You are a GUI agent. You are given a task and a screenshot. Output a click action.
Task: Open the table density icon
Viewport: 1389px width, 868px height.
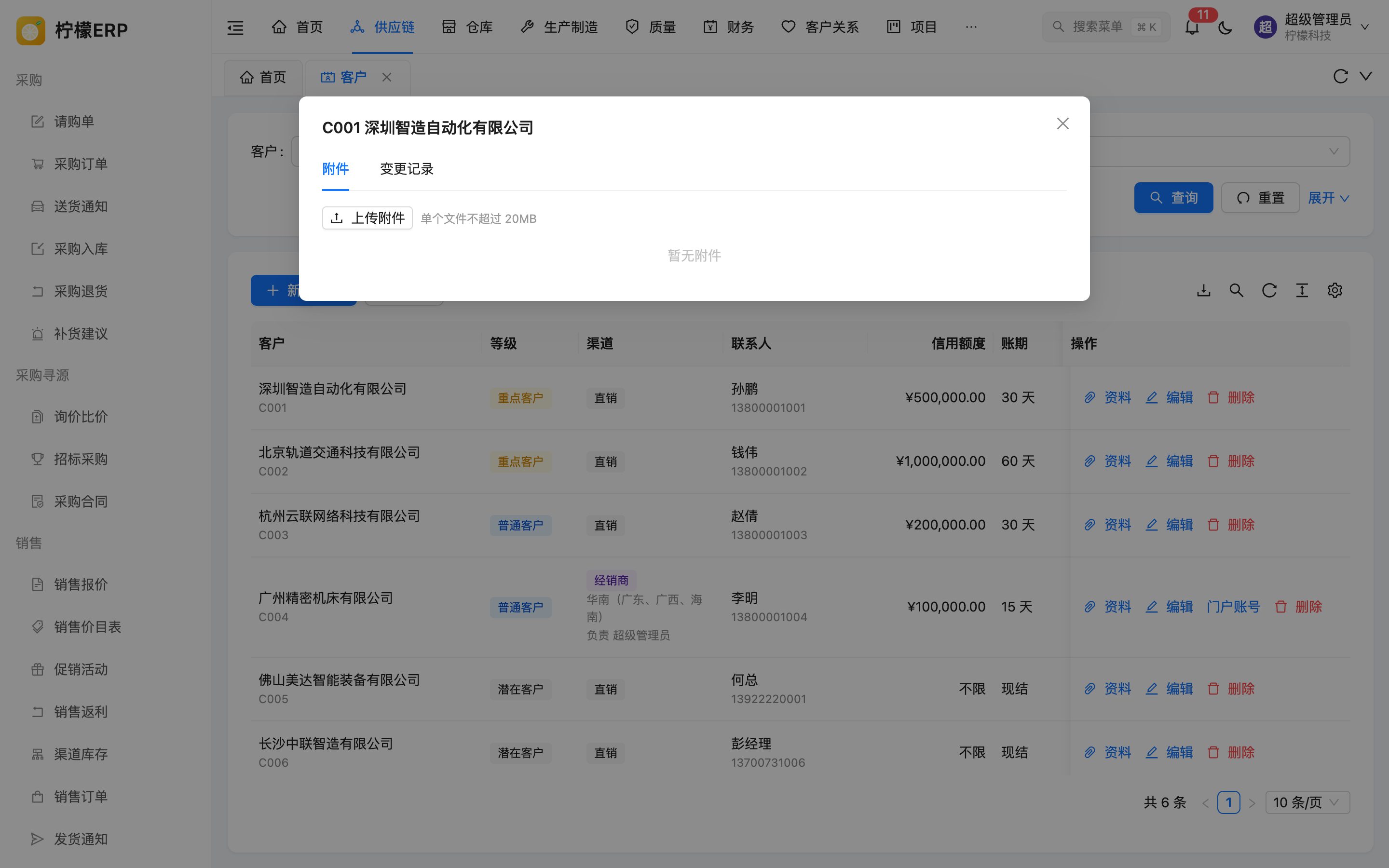point(1302,290)
